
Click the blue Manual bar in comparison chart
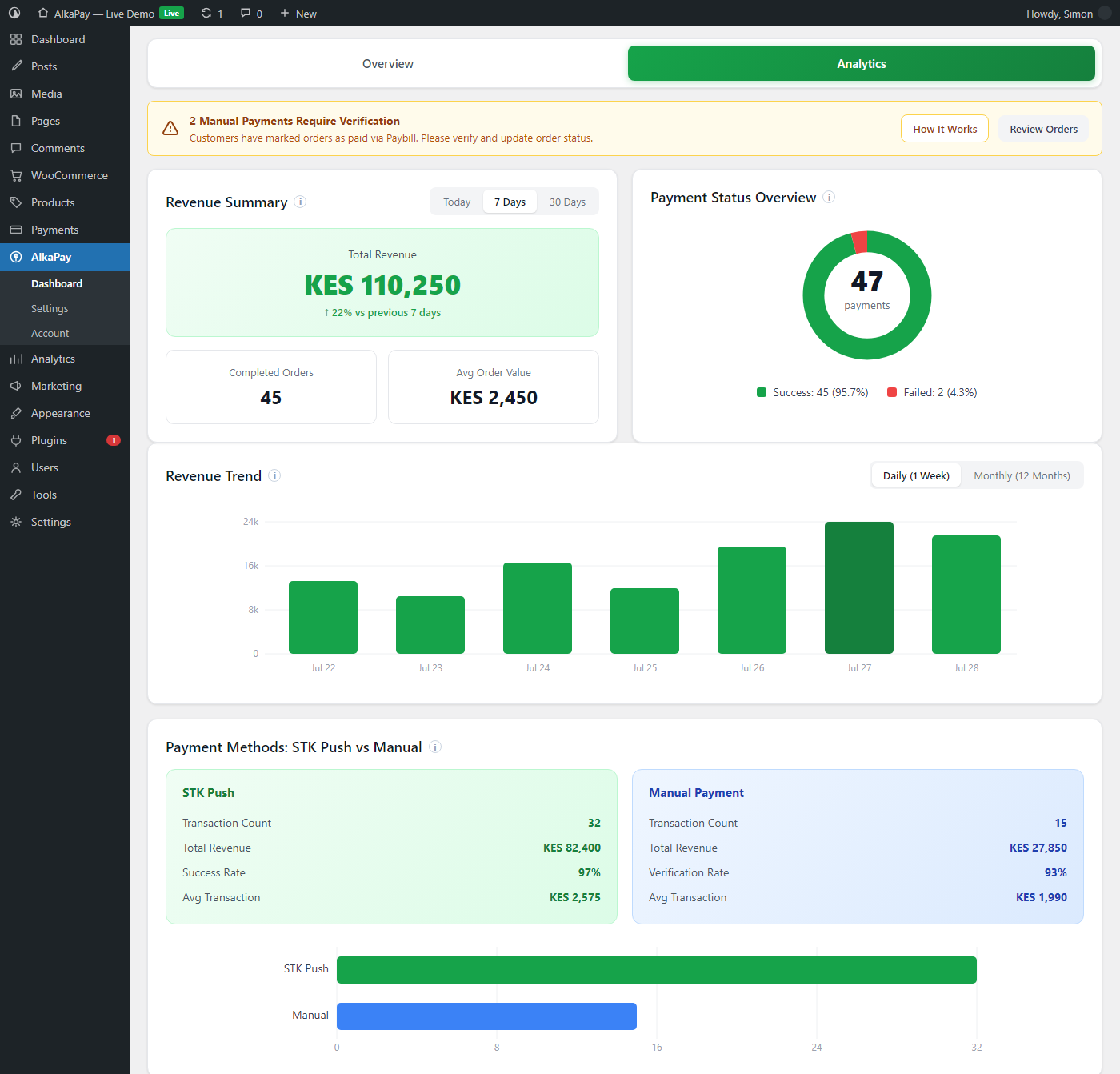(486, 1016)
